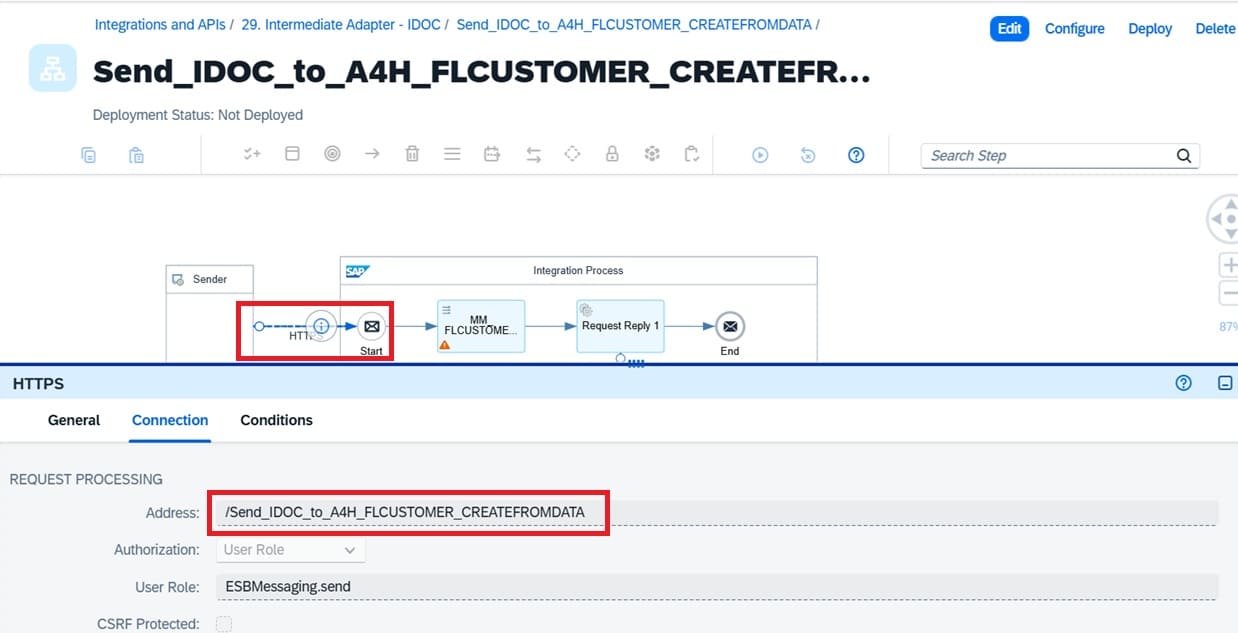The image size is (1238, 633).
Task: Click the Edit button
Action: [x=1009, y=28]
